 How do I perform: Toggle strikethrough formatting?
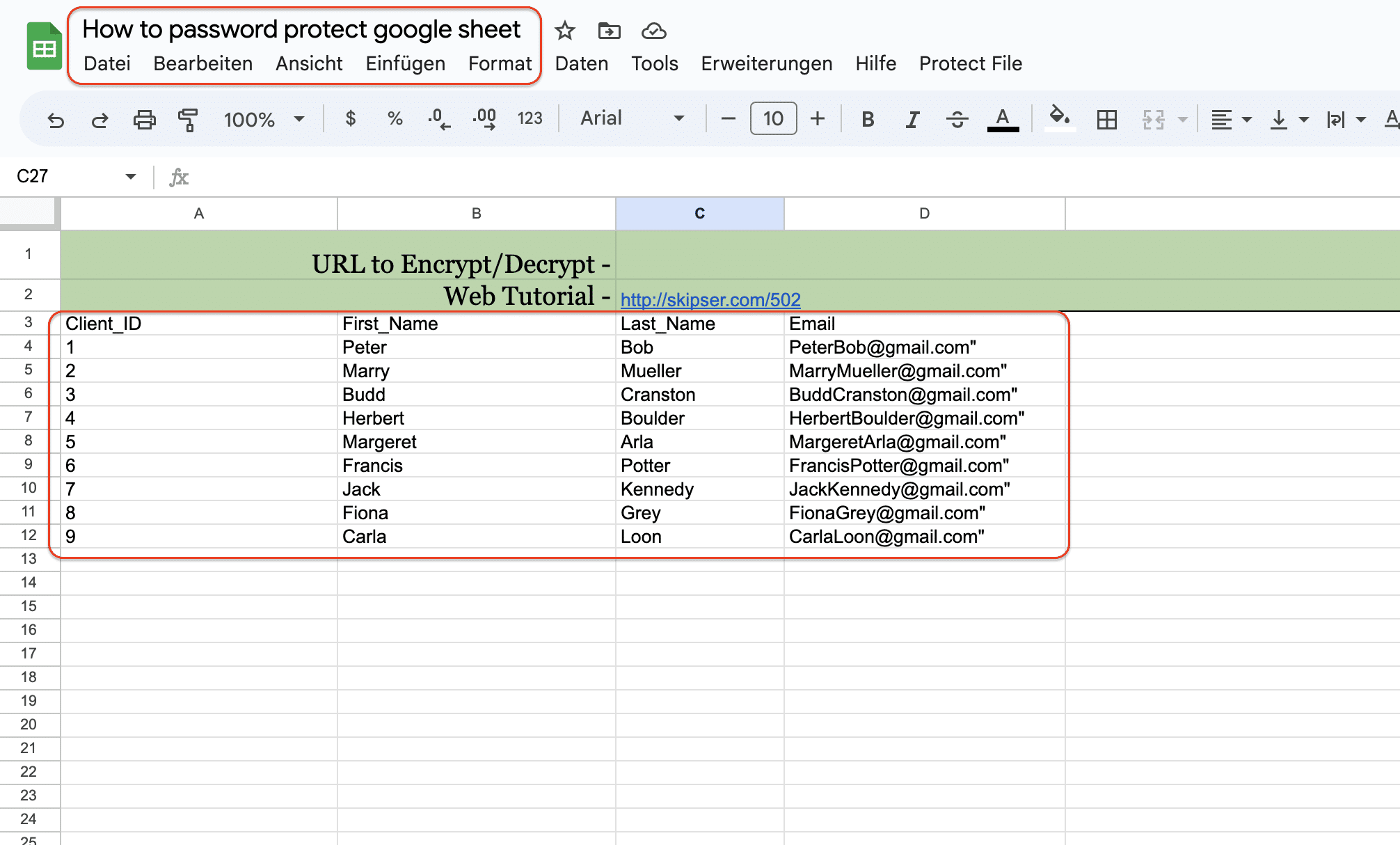coord(958,119)
